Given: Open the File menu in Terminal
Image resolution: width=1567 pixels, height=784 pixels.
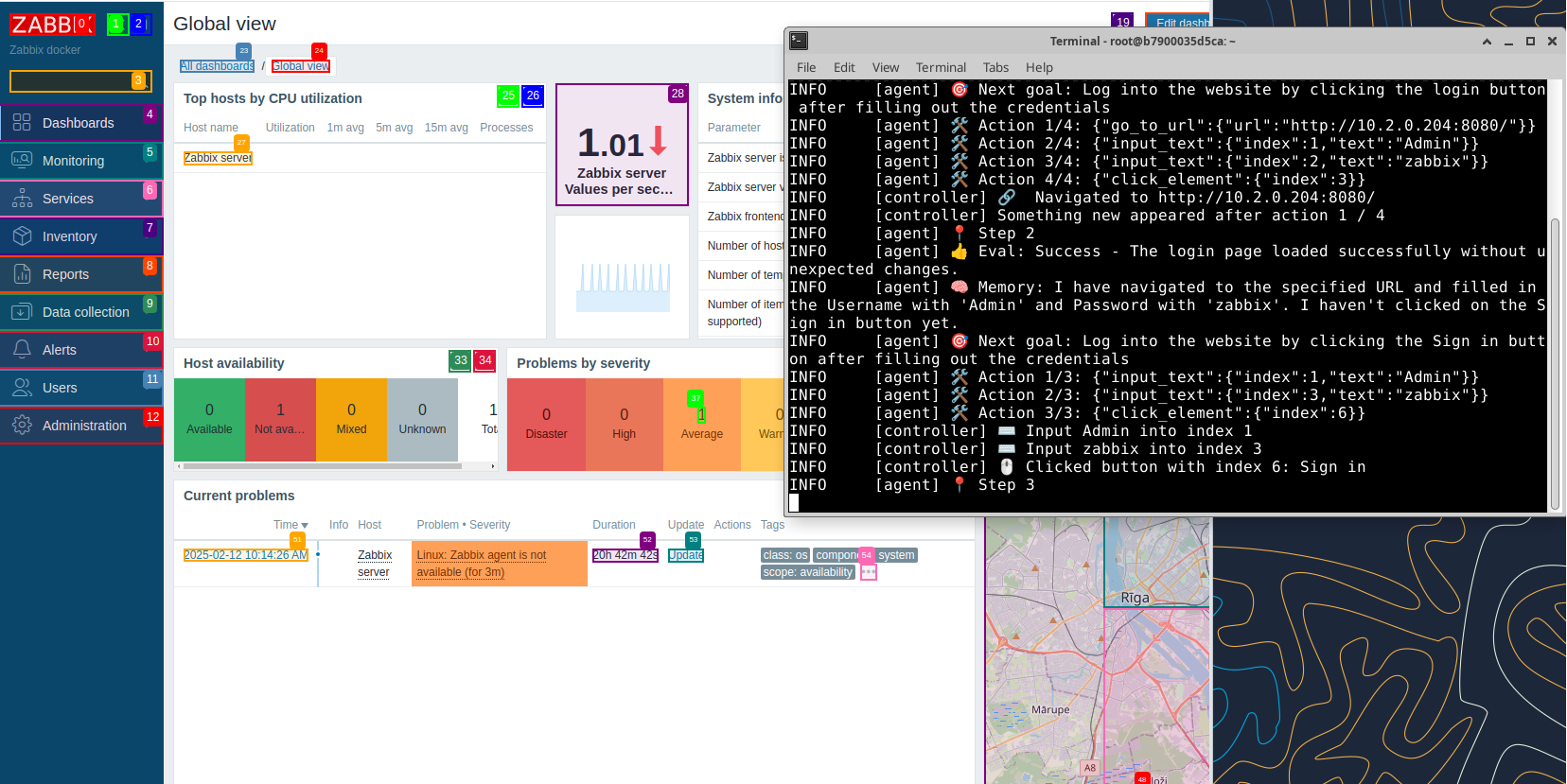Looking at the screenshot, I should 806,67.
